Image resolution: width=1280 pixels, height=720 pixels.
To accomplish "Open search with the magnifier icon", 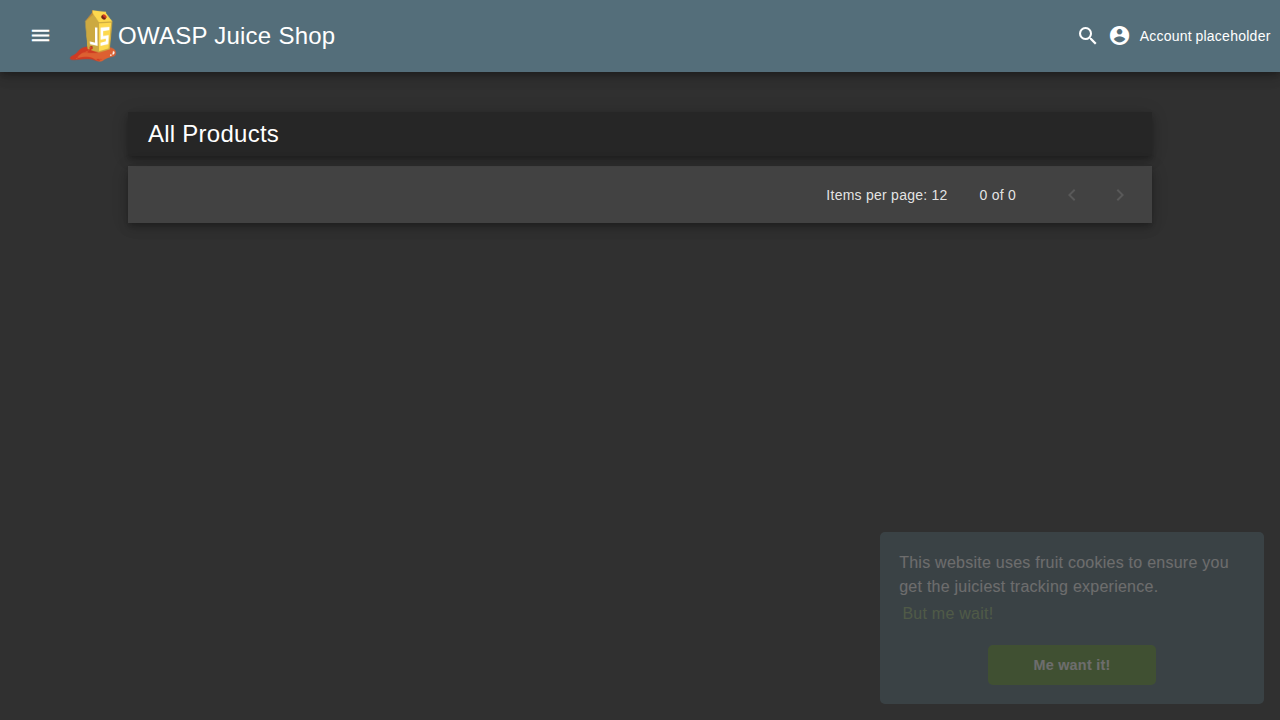I will (1087, 36).
